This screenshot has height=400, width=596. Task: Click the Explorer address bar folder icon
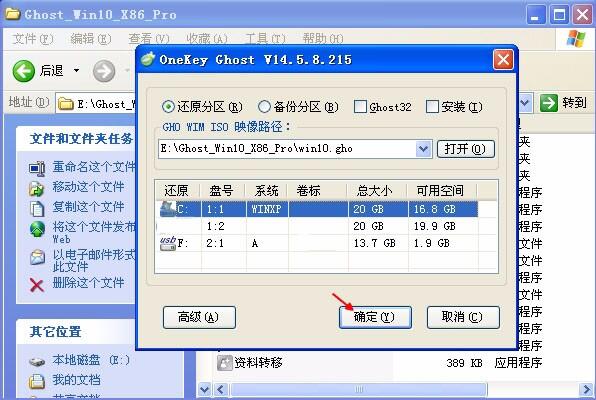coord(66,103)
